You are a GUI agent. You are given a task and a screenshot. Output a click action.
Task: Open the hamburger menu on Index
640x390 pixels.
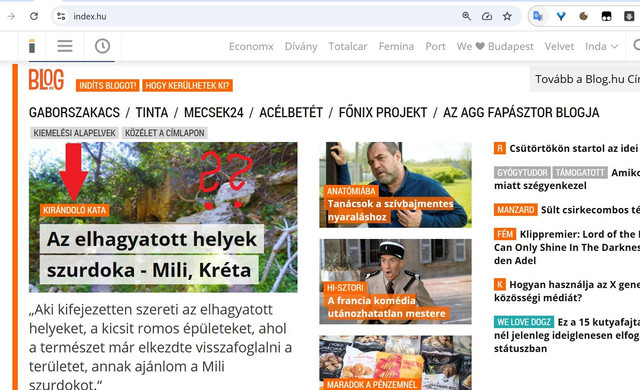[x=65, y=46]
